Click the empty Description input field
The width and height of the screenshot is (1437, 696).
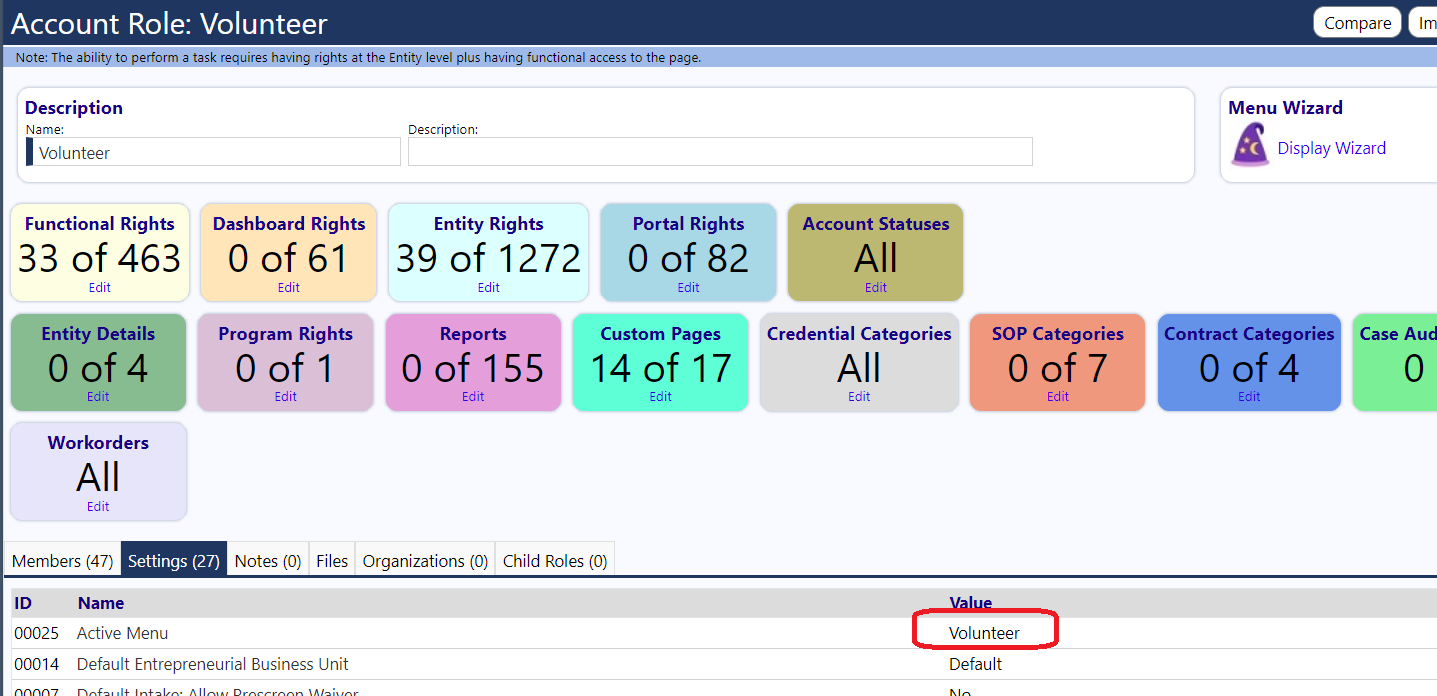click(x=720, y=152)
